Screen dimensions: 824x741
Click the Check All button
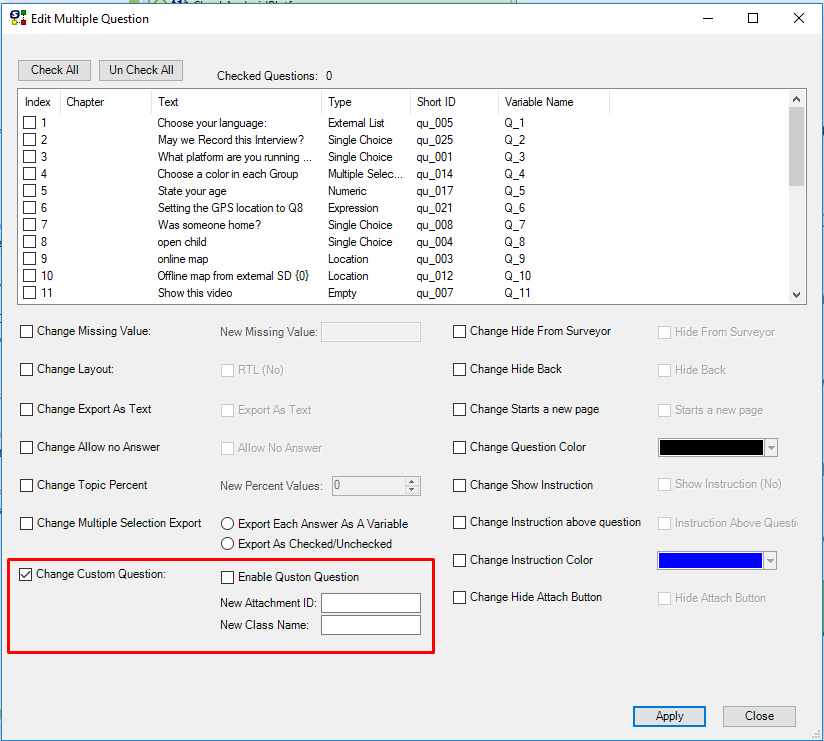[55, 70]
